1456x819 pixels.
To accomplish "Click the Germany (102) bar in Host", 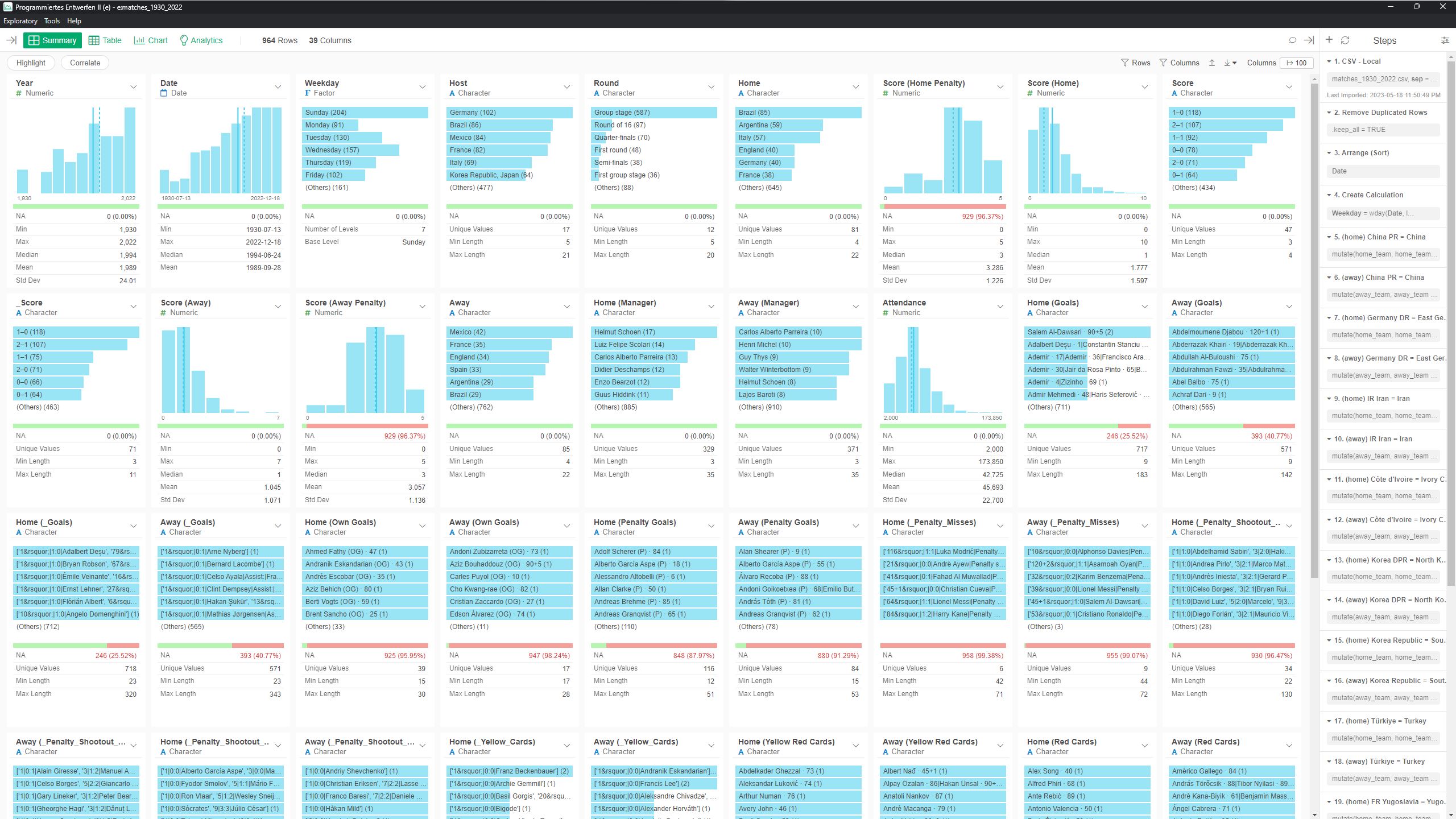I will (x=510, y=112).
